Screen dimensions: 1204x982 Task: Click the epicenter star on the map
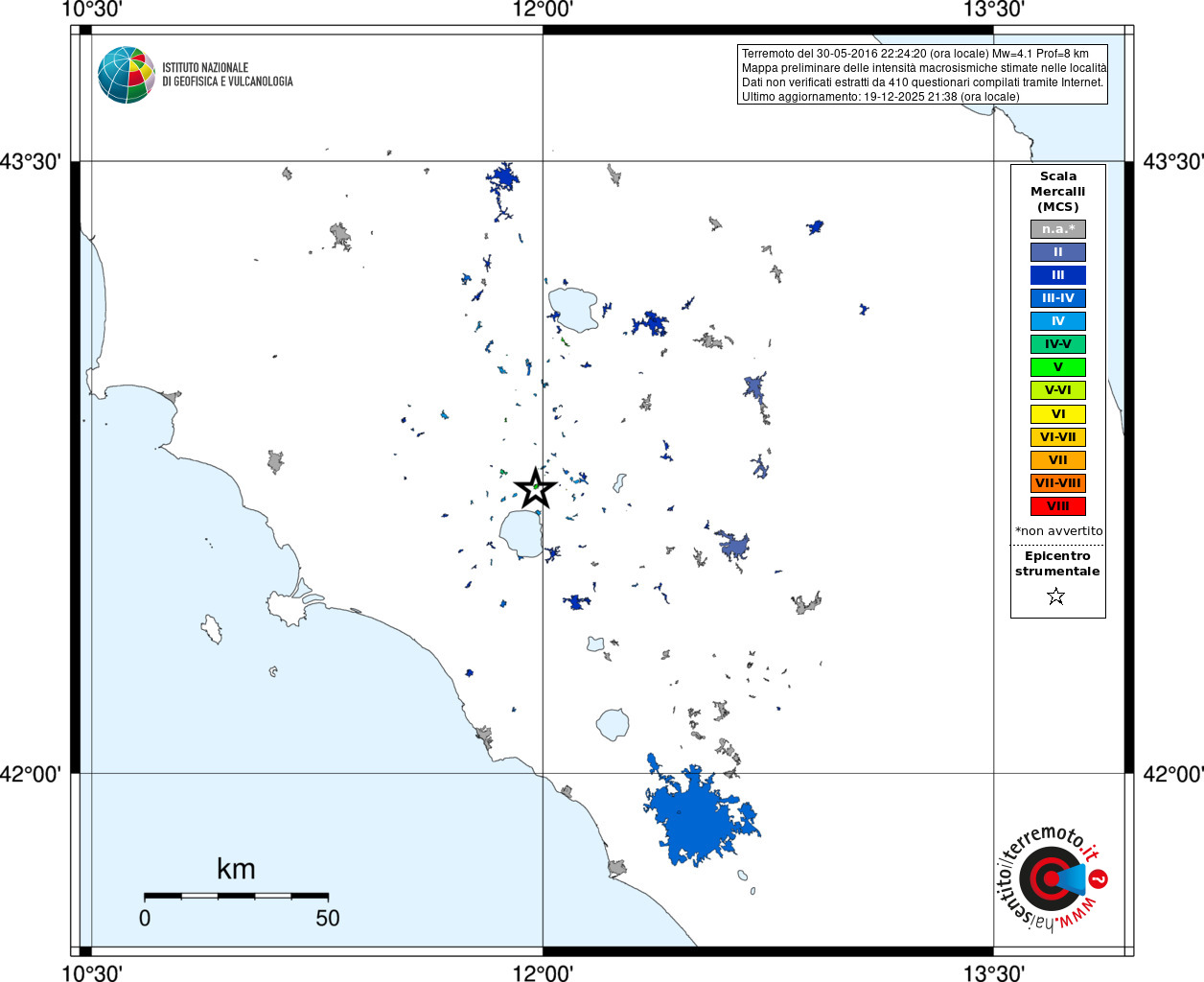tap(536, 488)
